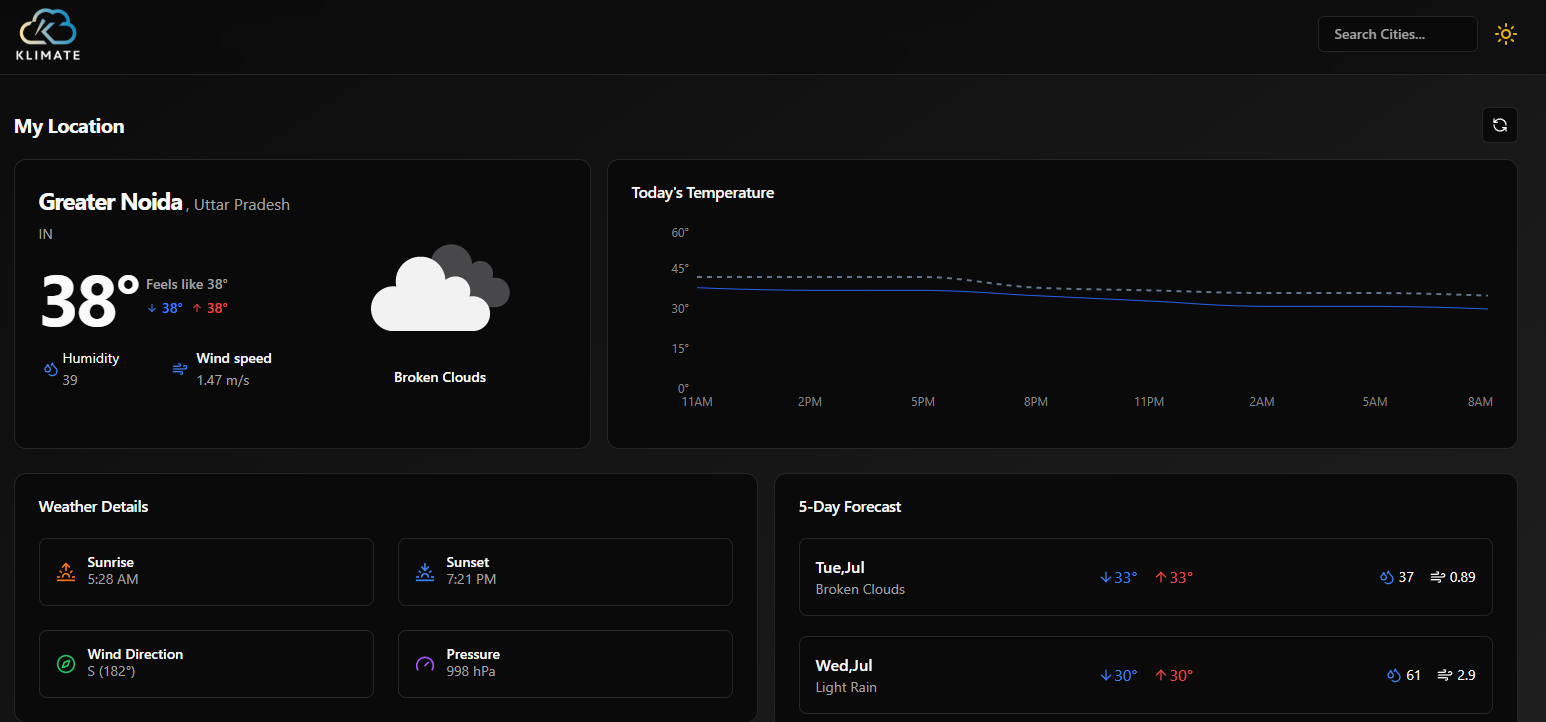The width and height of the screenshot is (1546, 722).
Task: Click humidity droplet icon in Tue,Jul row
Action: pos(1387,577)
